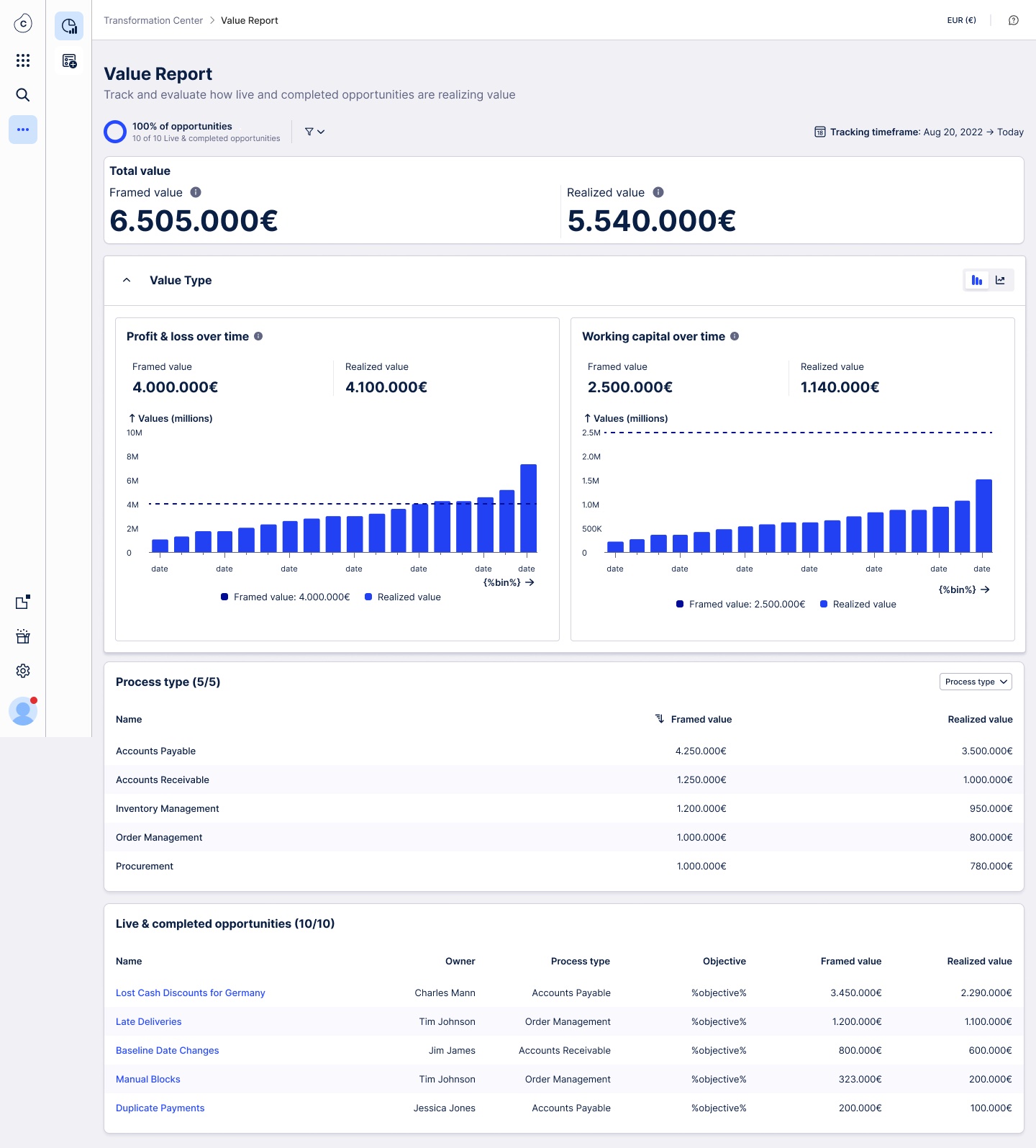Click Owner column header in opportunities table

460,961
